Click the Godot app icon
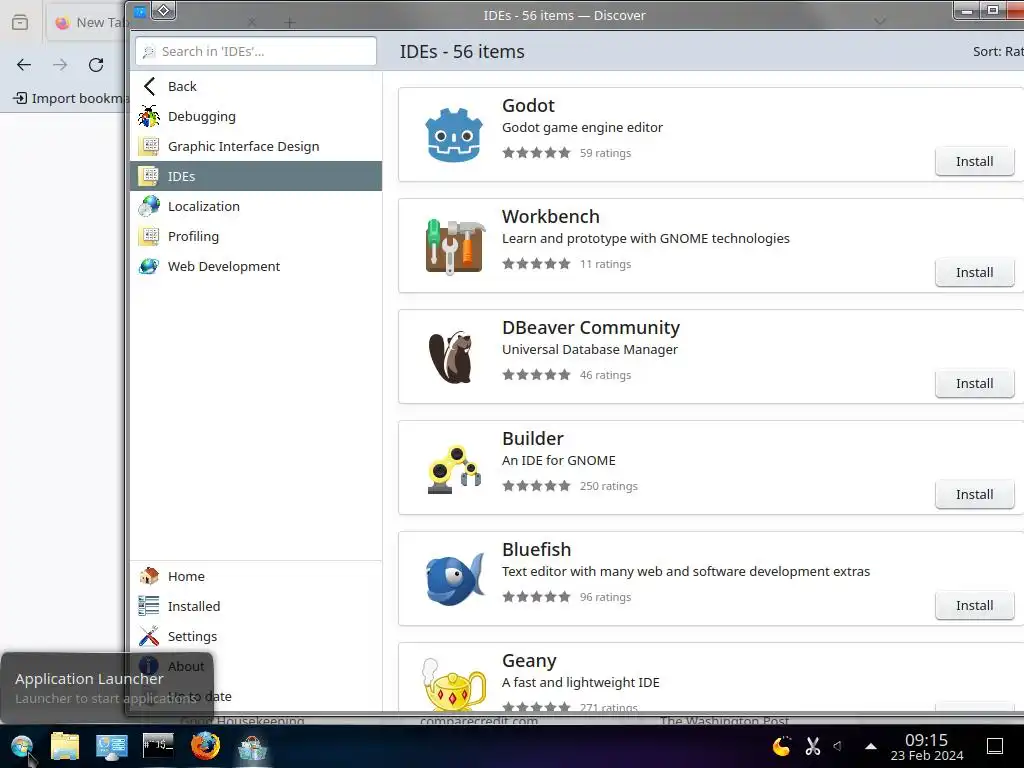 (x=454, y=135)
